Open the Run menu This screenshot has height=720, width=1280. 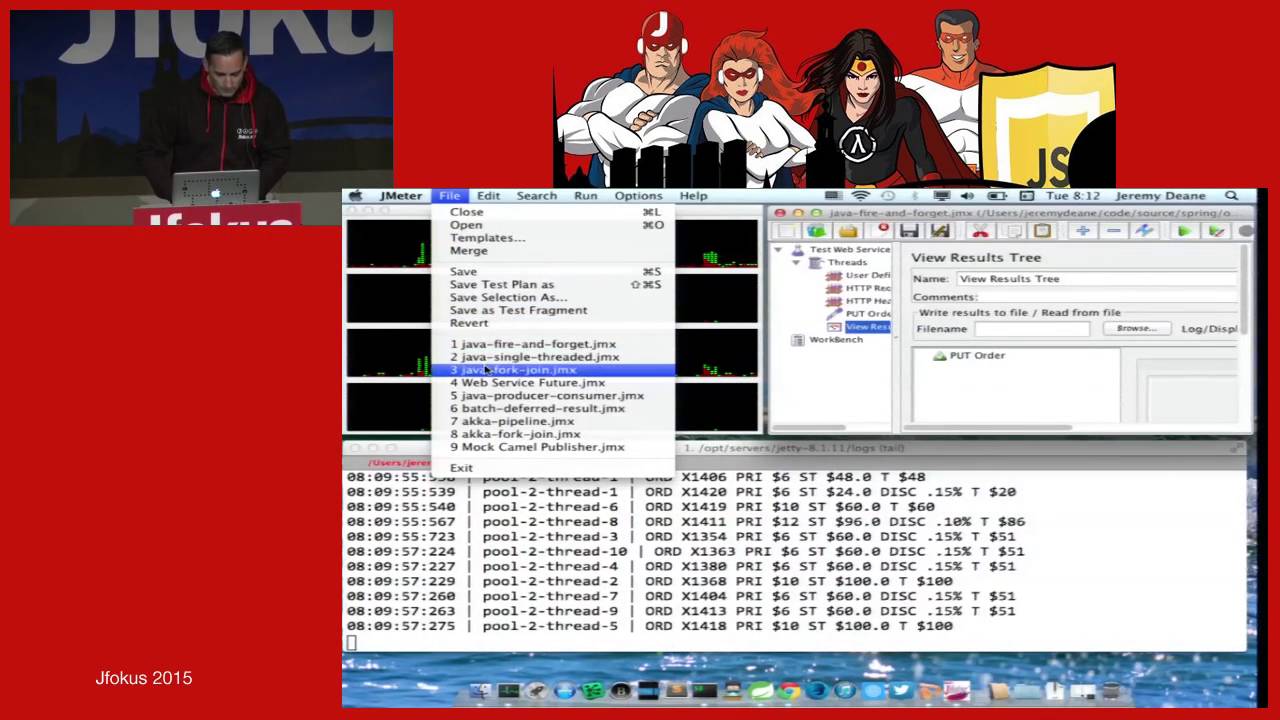(x=586, y=196)
